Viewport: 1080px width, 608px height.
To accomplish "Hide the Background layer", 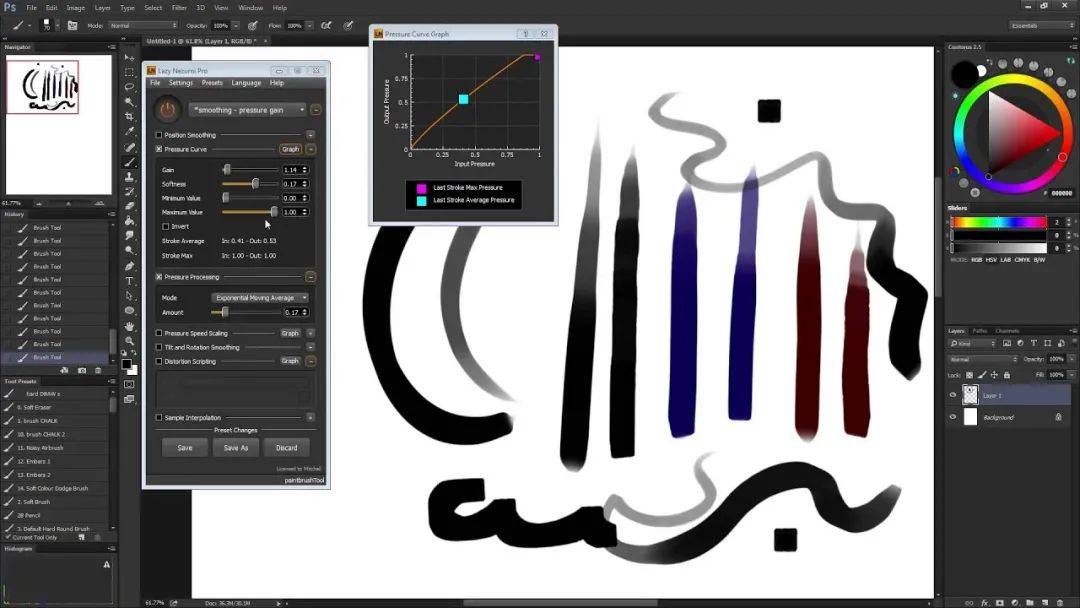I will (952, 417).
